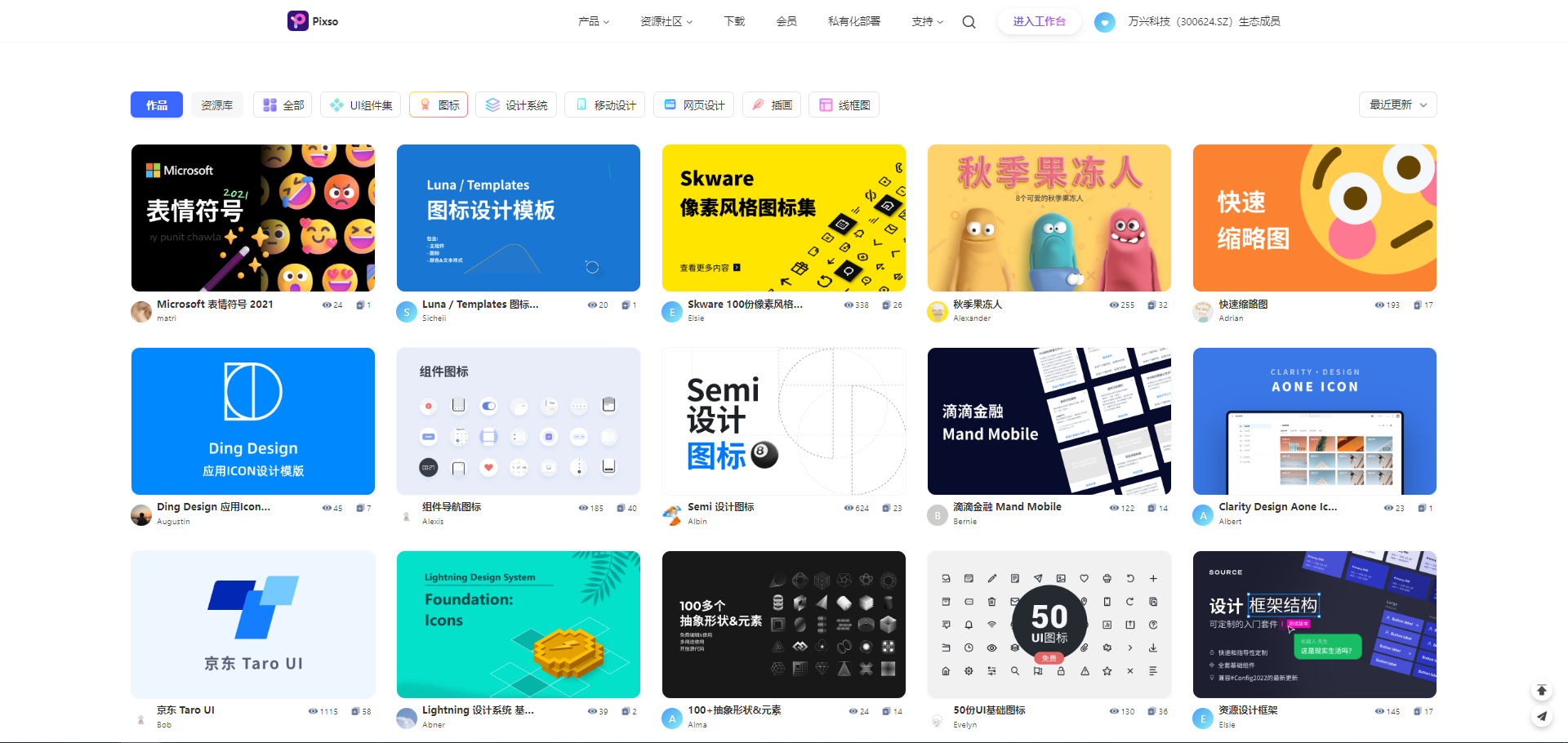Select the 图标 category filter

click(x=439, y=105)
